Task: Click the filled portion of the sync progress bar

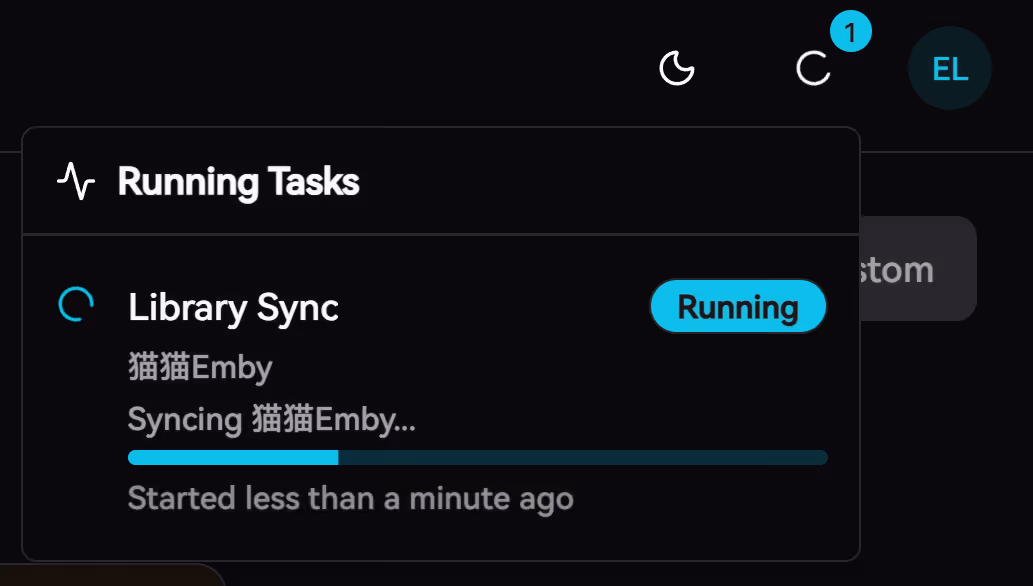Action: (x=232, y=457)
